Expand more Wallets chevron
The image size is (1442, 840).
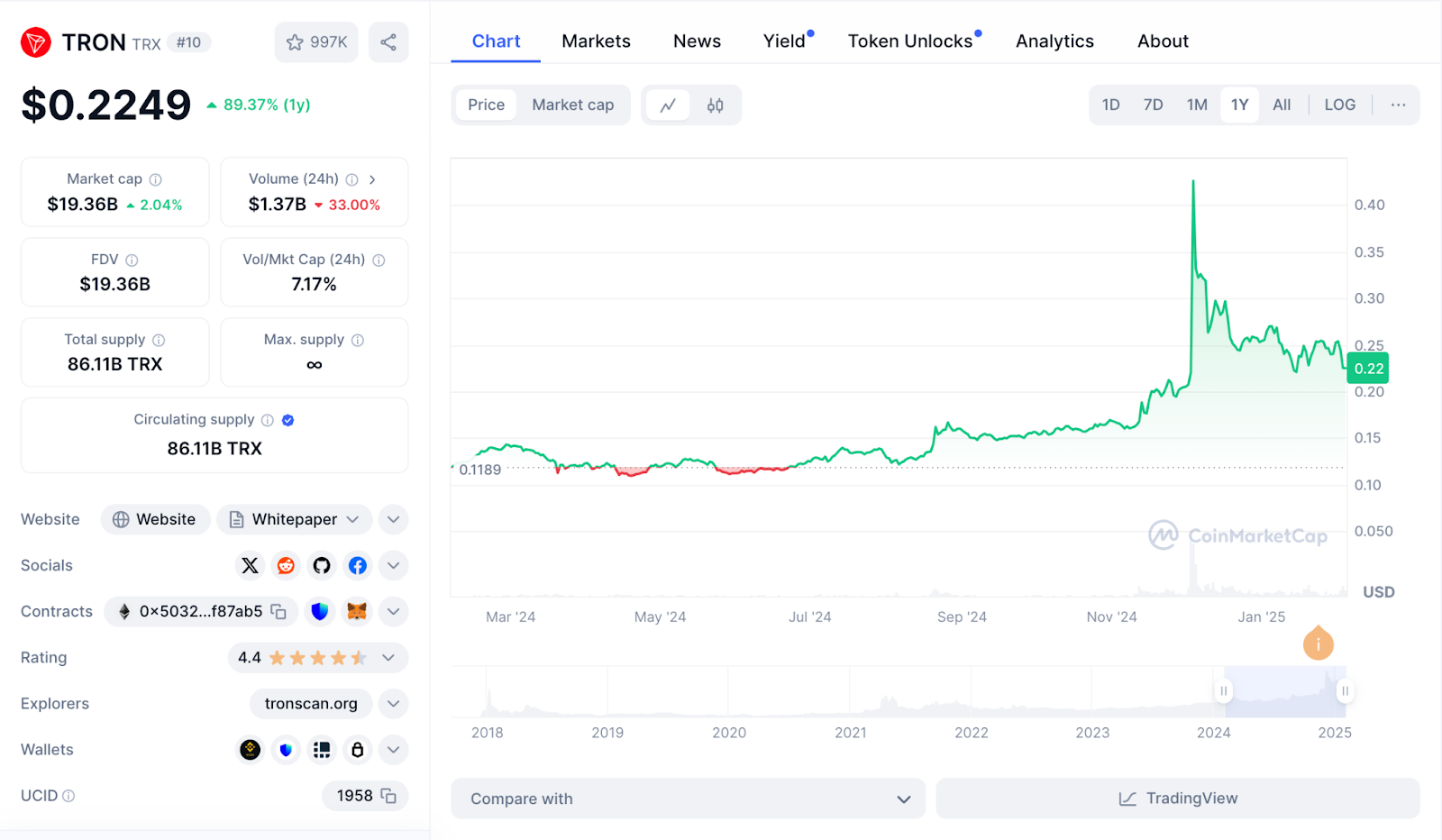point(393,749)
